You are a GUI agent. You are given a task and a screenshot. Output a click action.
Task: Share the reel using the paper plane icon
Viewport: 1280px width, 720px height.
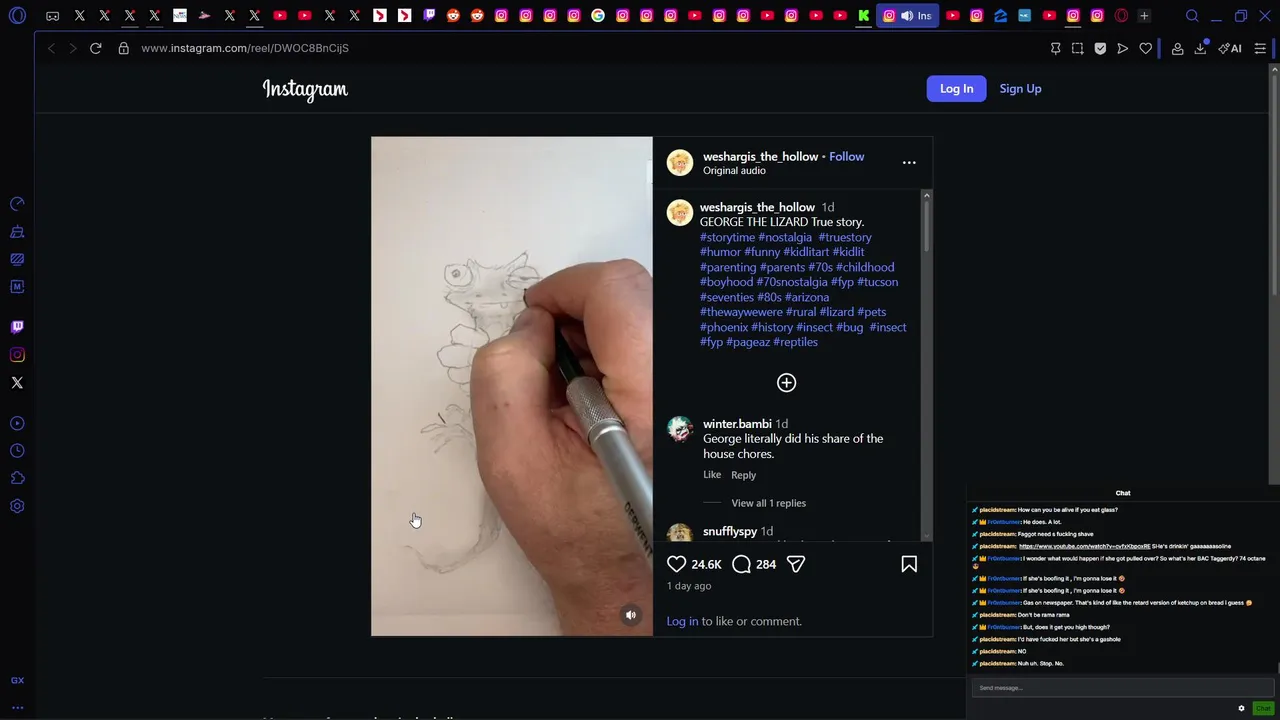796,564
